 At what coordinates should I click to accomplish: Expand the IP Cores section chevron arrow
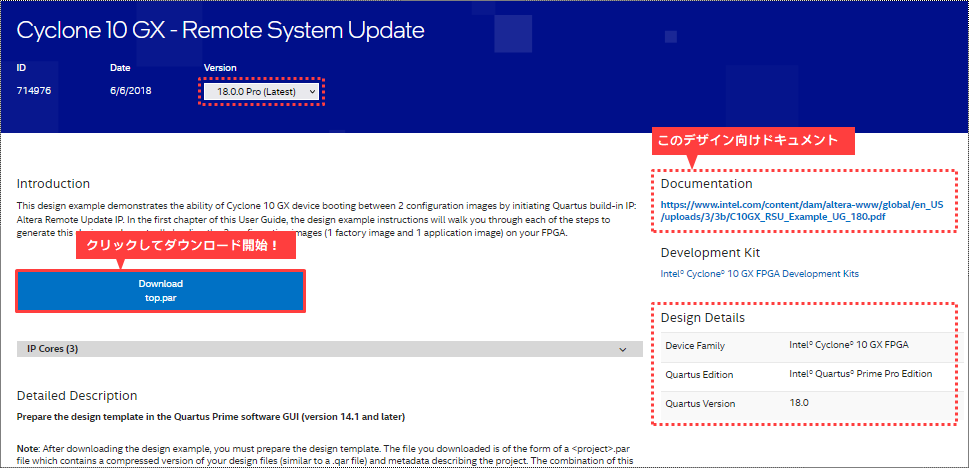coord(623,349)
